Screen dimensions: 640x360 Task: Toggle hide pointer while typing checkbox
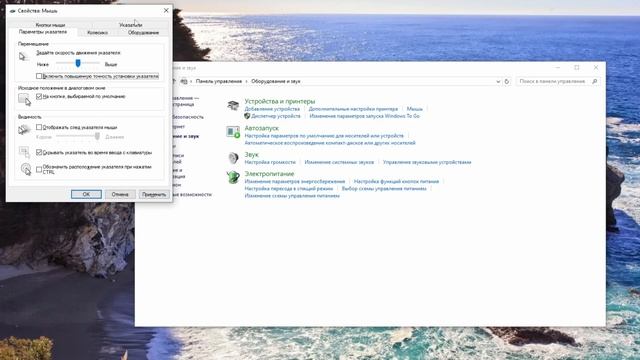click(x=39, y=152)
